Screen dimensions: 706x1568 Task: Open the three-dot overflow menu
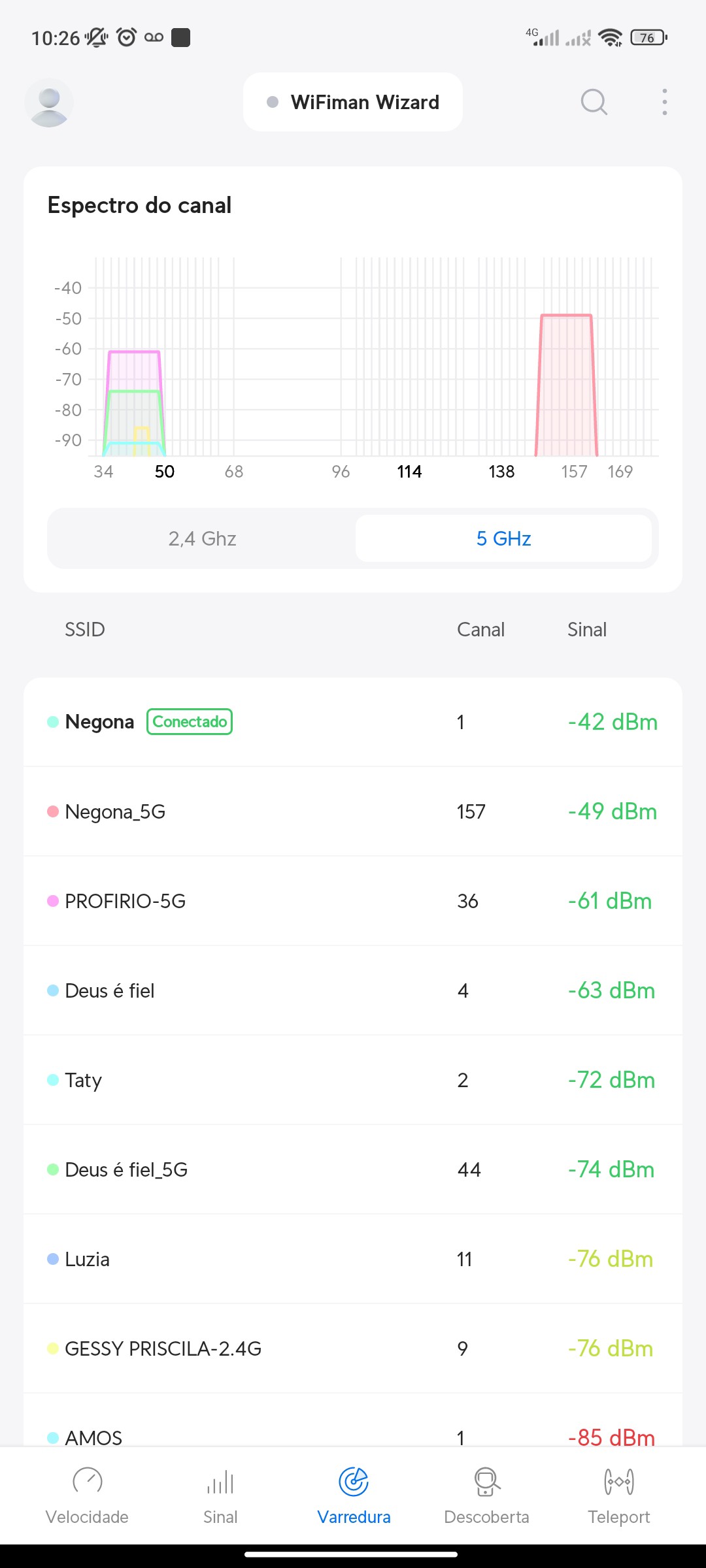pos(664,102)
